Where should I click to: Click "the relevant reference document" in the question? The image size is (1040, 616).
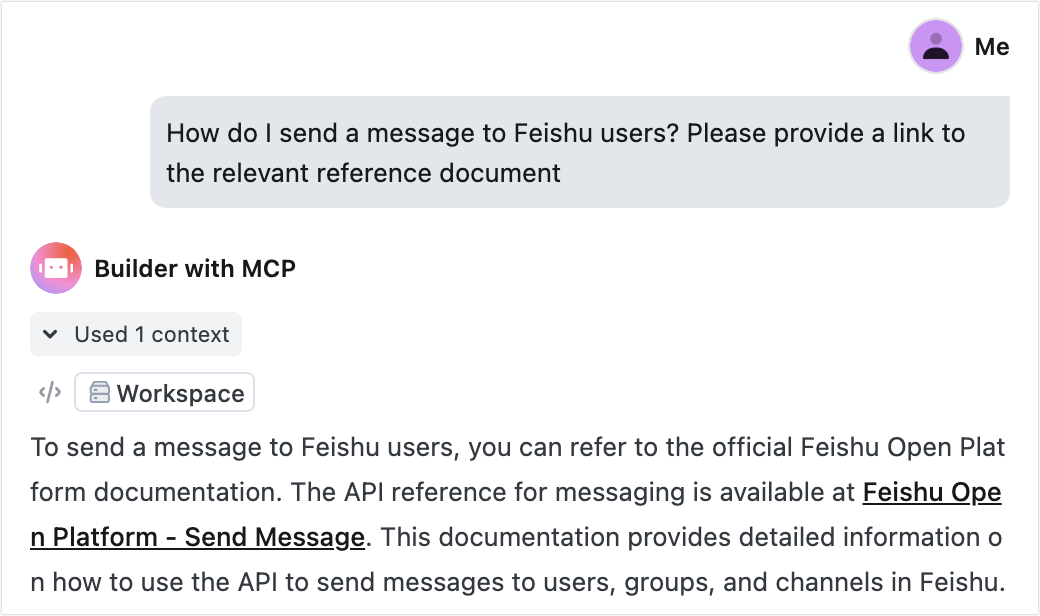click(x=363, y=172)
